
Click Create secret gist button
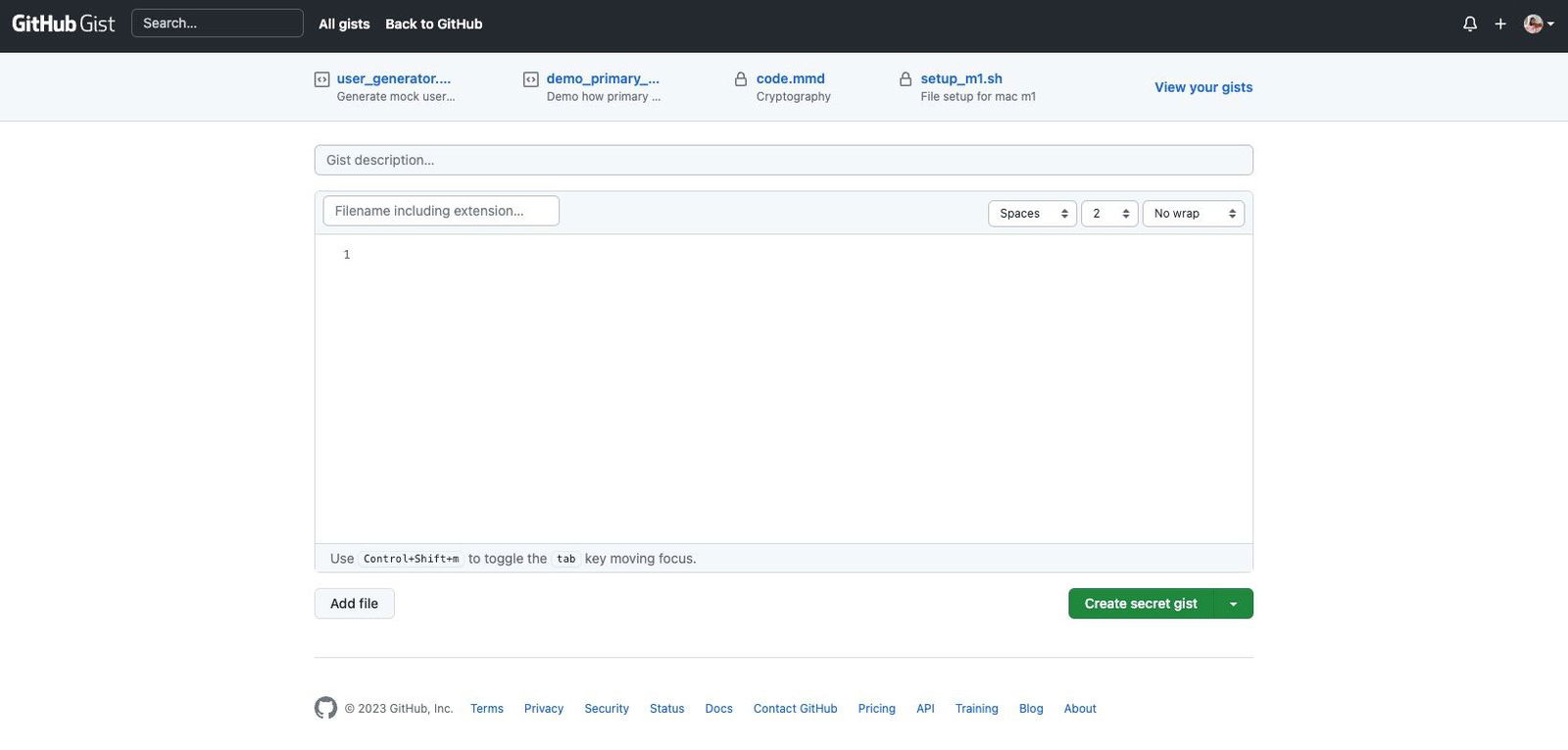point(1141,604)
